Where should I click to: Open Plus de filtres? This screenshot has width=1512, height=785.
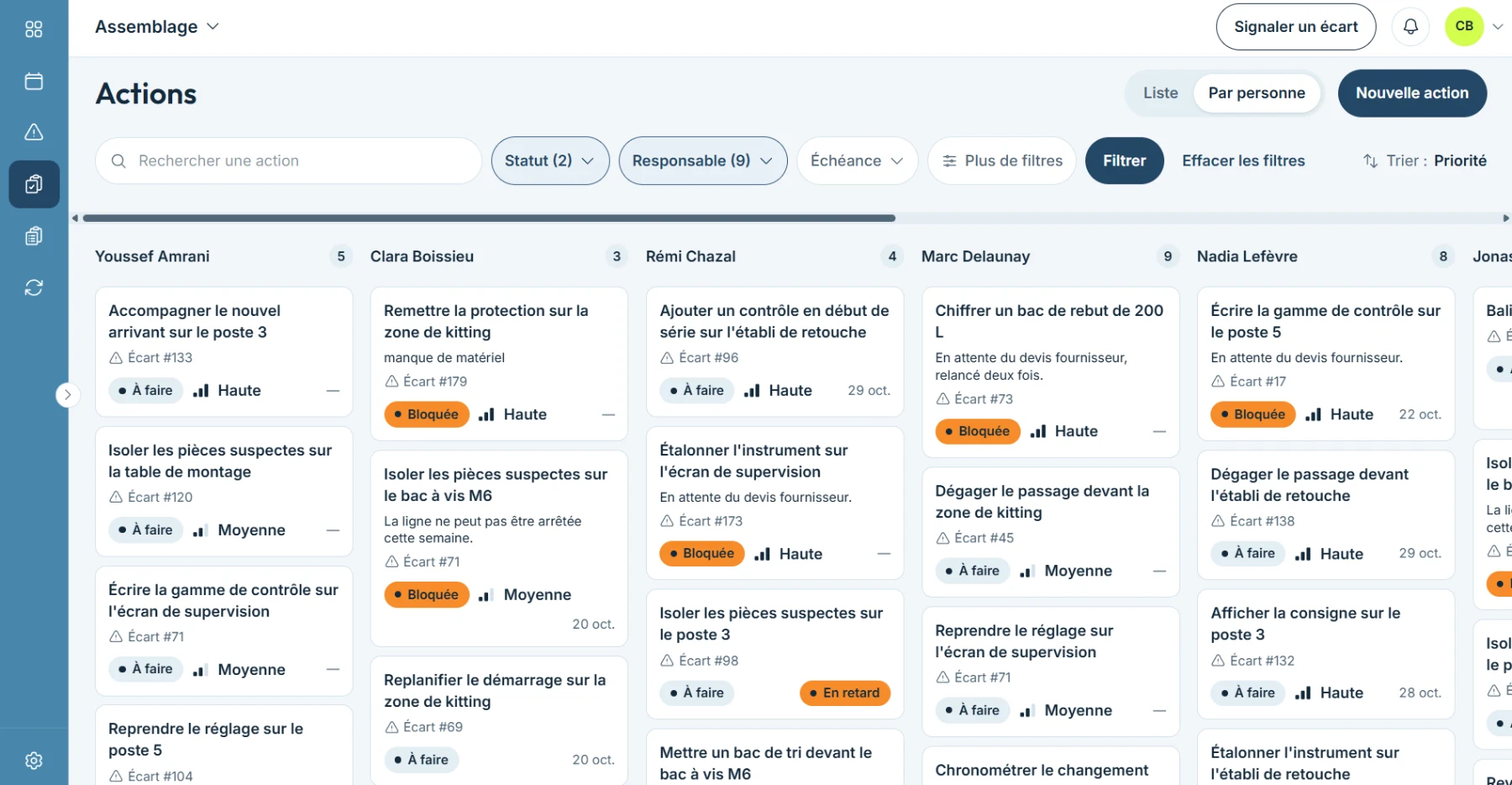pos(1002,161)
